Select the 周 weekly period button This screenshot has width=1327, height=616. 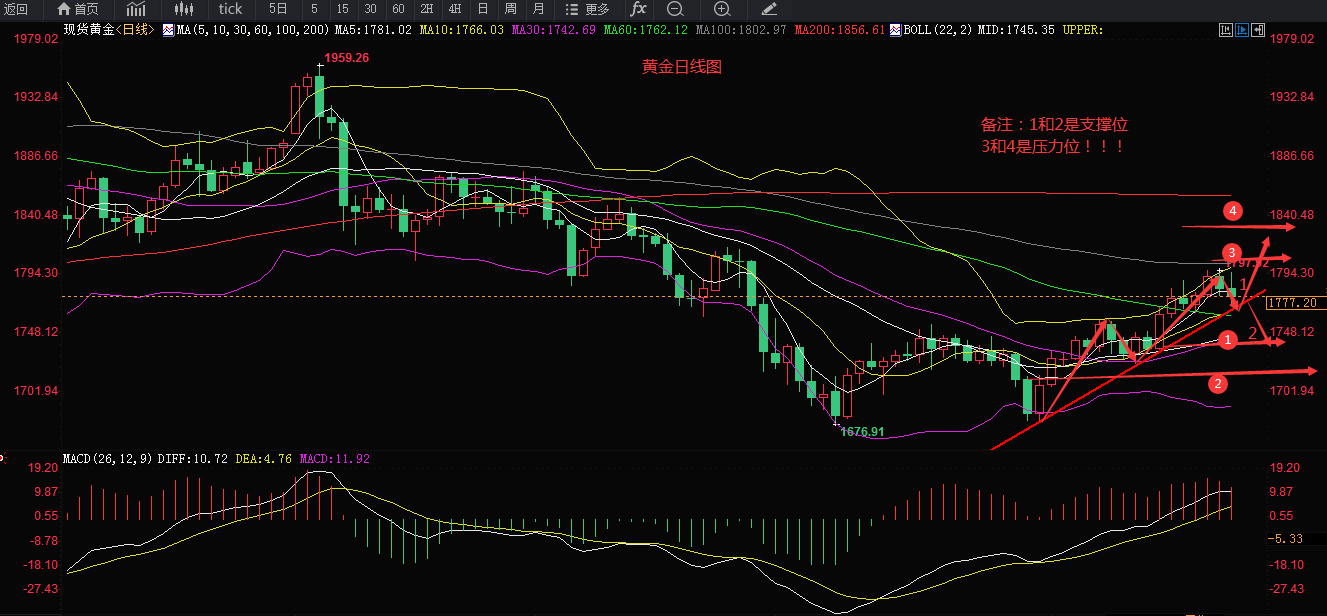[510, 9]
